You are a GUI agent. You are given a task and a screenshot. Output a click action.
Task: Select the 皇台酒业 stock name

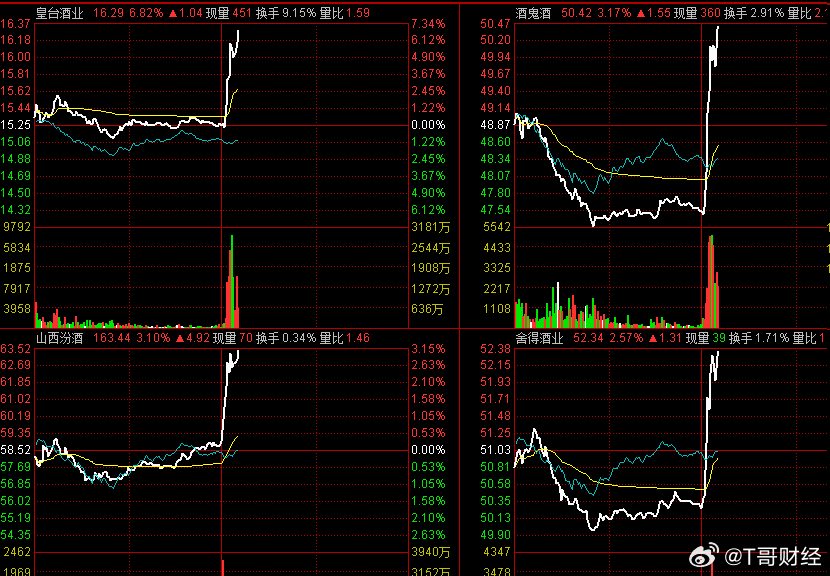tap(59, 13)
